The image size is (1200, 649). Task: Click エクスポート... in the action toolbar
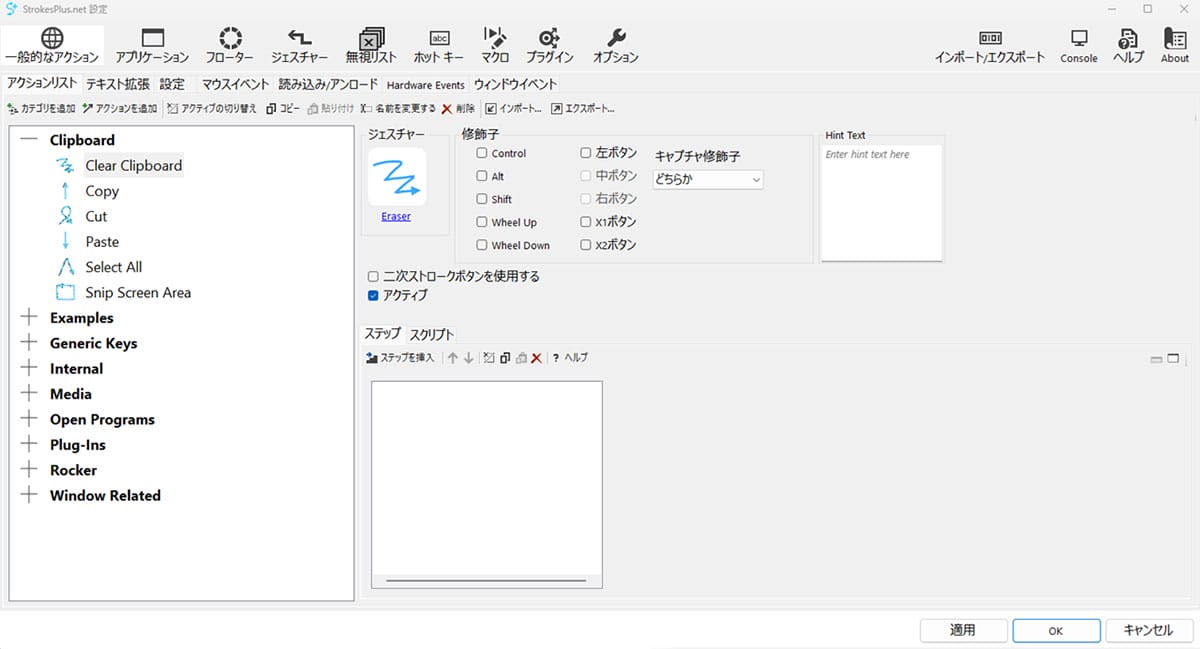click(x=582, y=108)
